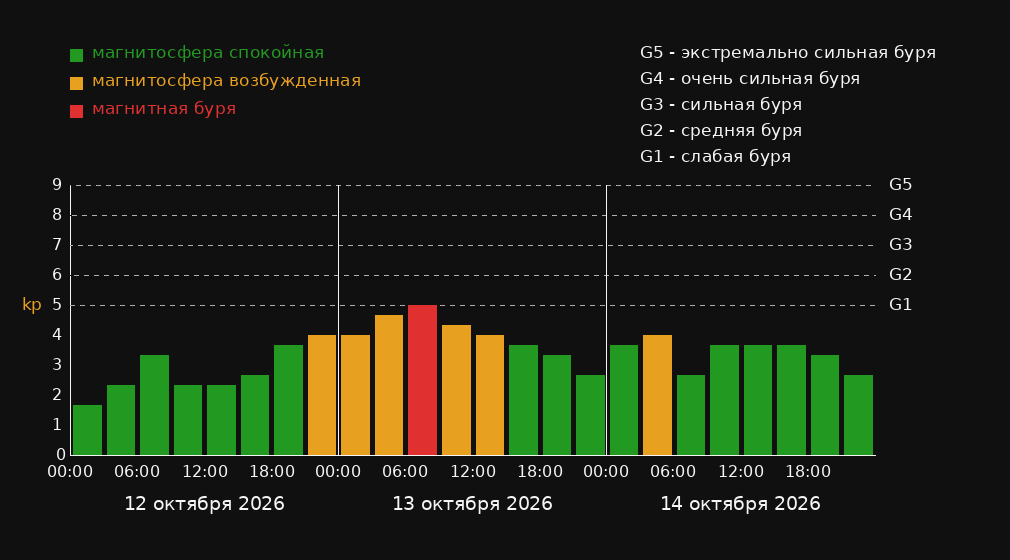The height and width of the screenshot is (560, 1010).
Task: Click the G5 level marker on right axis
Action: (900, 185)
